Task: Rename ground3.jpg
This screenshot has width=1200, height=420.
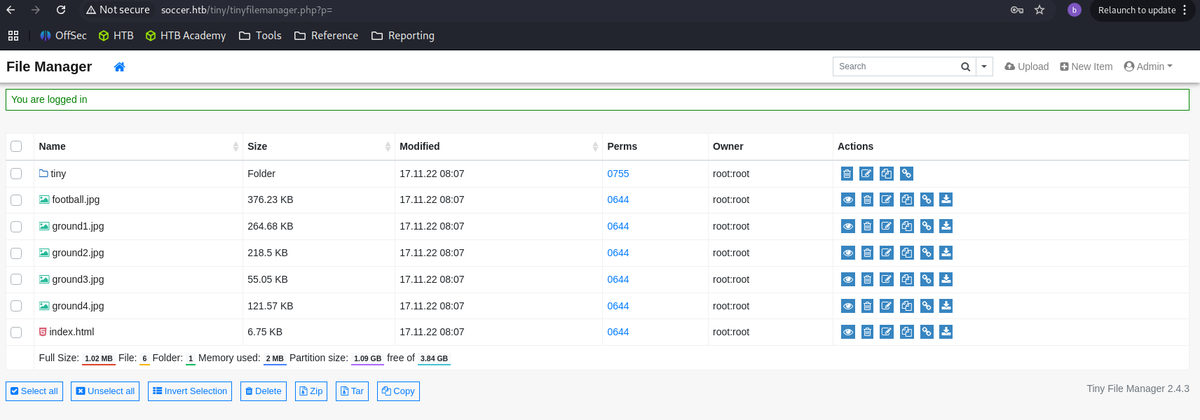Action: click(x=887, y=279)
